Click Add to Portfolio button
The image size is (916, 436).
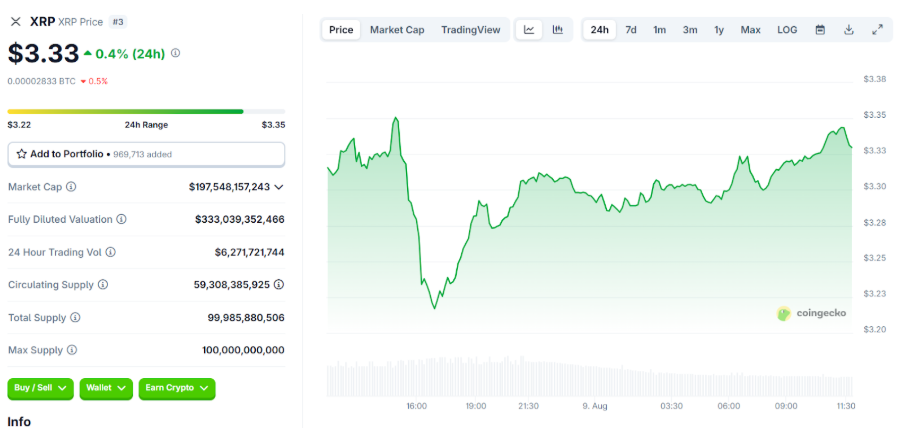146,154
